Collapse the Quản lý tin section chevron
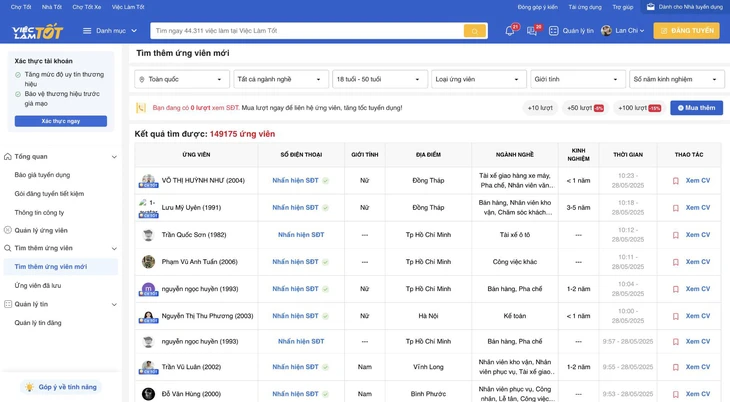The image size is (730, 402). point(114,305)
